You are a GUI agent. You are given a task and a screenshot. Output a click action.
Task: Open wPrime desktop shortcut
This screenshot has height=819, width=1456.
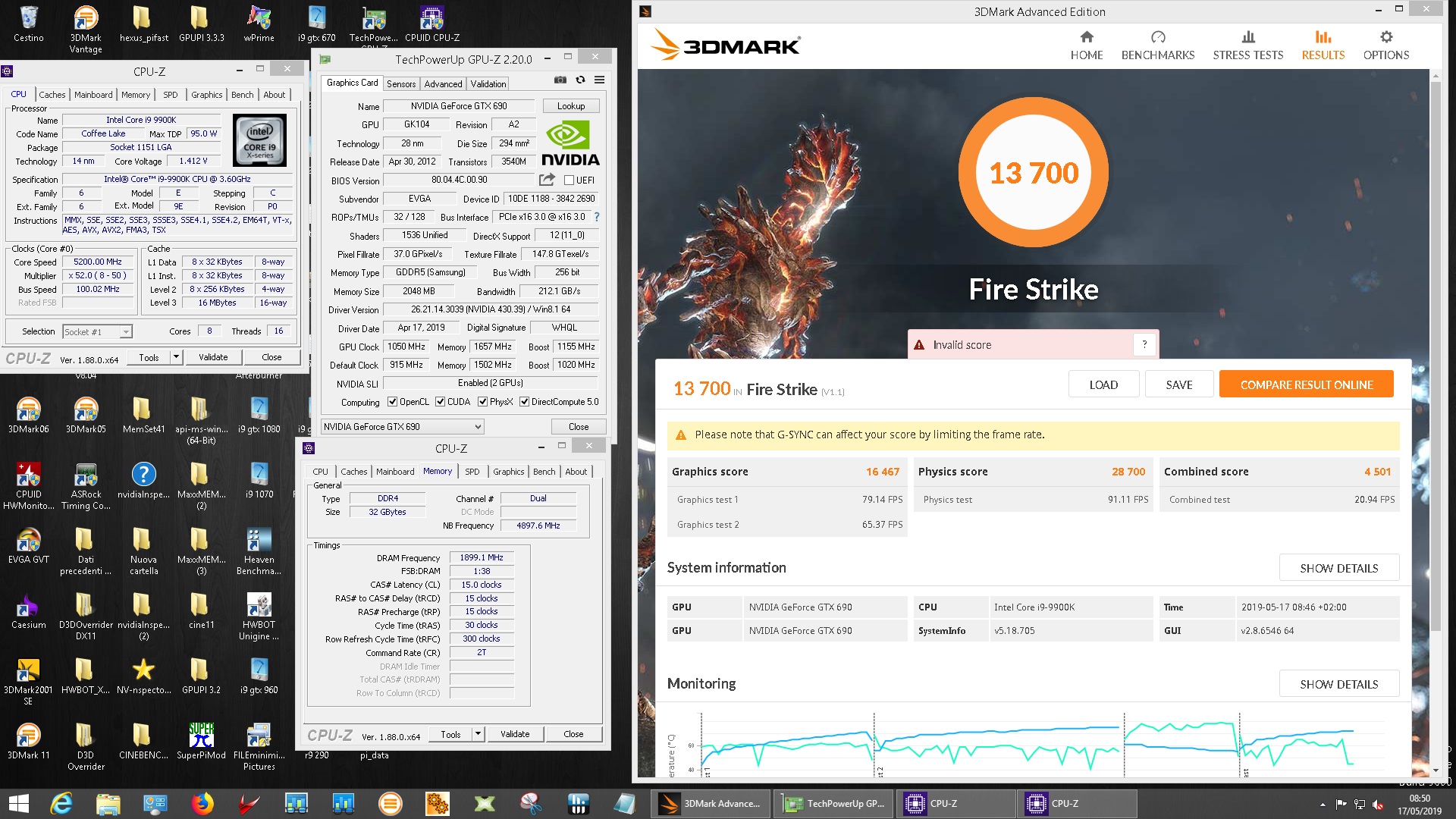coord(259,23)
